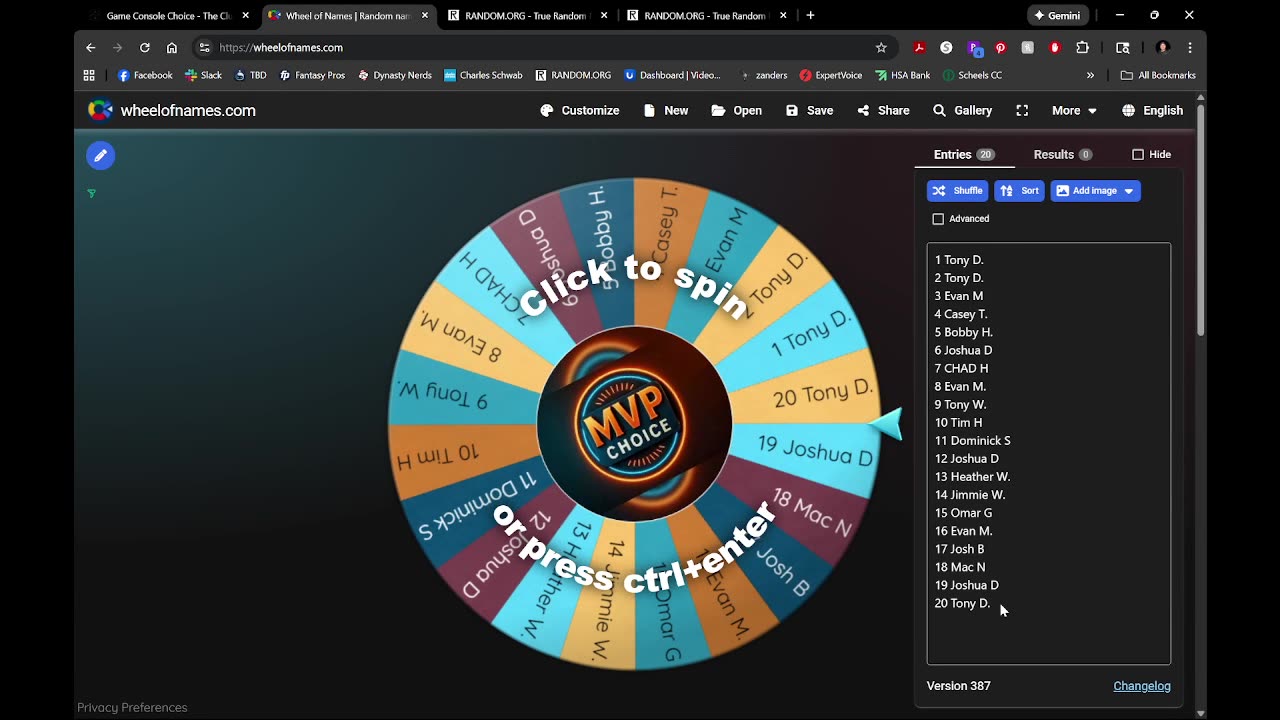The image size is (1280, 720).
Task: Open a new browser tab
Action: coord(810,15)
